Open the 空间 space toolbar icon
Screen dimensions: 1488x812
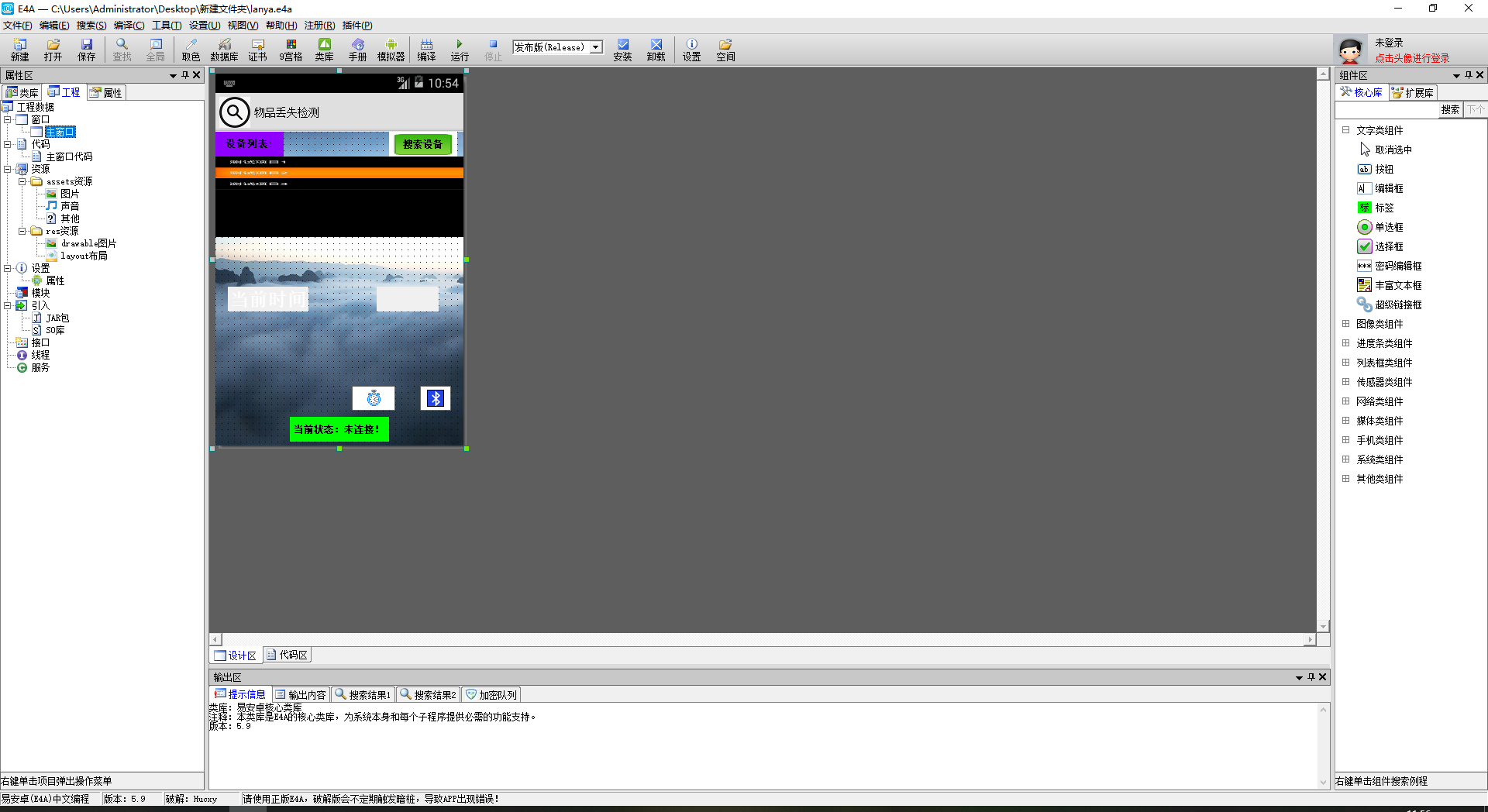pos(725,50)
